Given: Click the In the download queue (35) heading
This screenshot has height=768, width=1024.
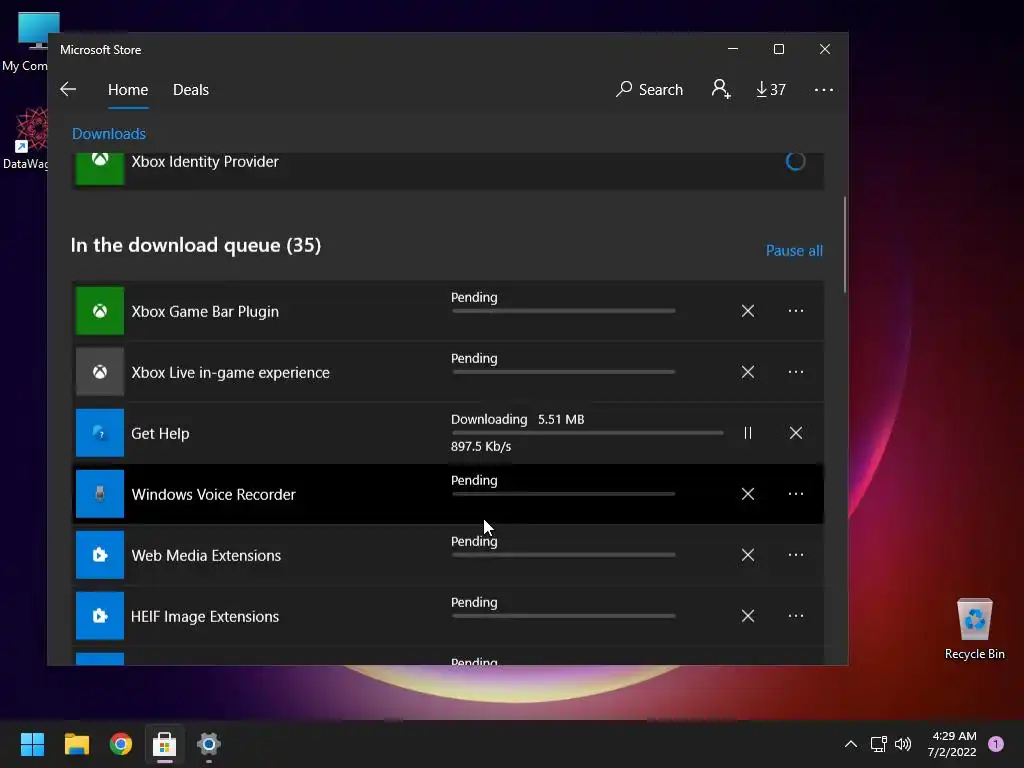Looking at the screenshot, I should 195,246.
